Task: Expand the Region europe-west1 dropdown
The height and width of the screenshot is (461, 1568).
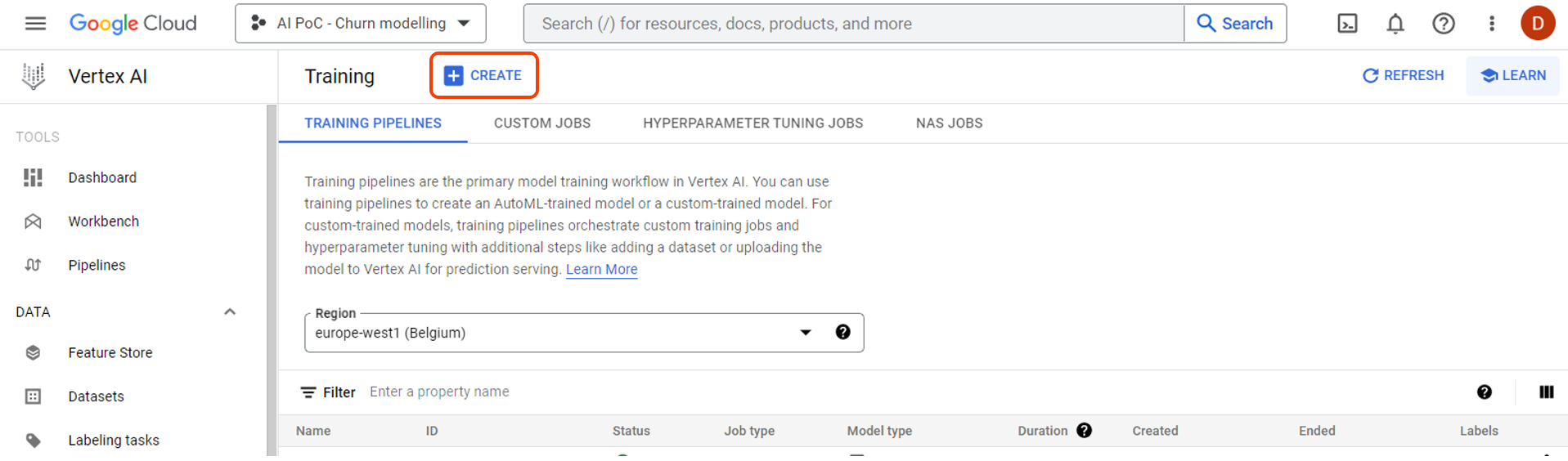Action: click(805, 333)
